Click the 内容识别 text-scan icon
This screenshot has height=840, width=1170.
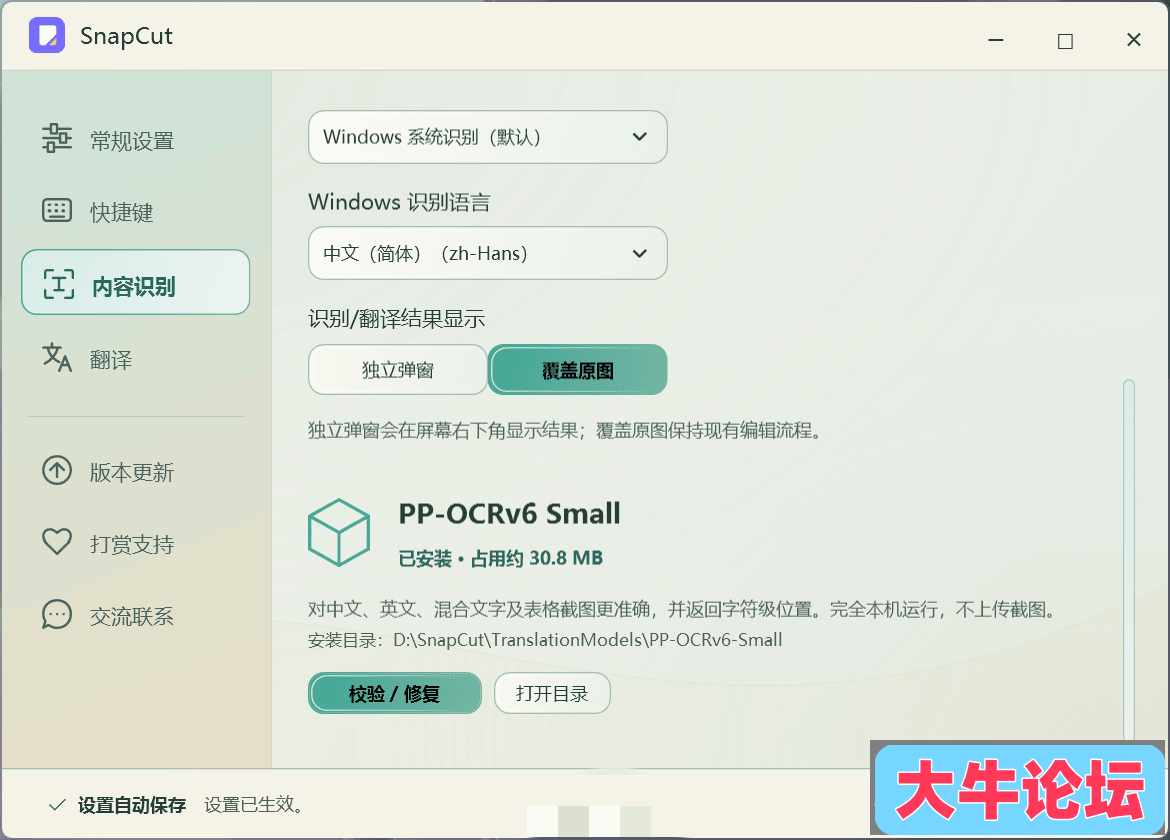58,283
